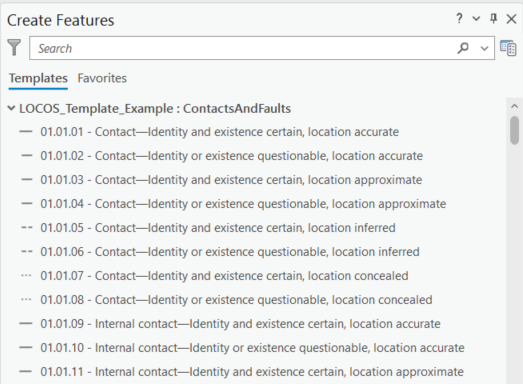Switch to the Templates tab
This screenshot has width=523, height=384.
point(38,78)
